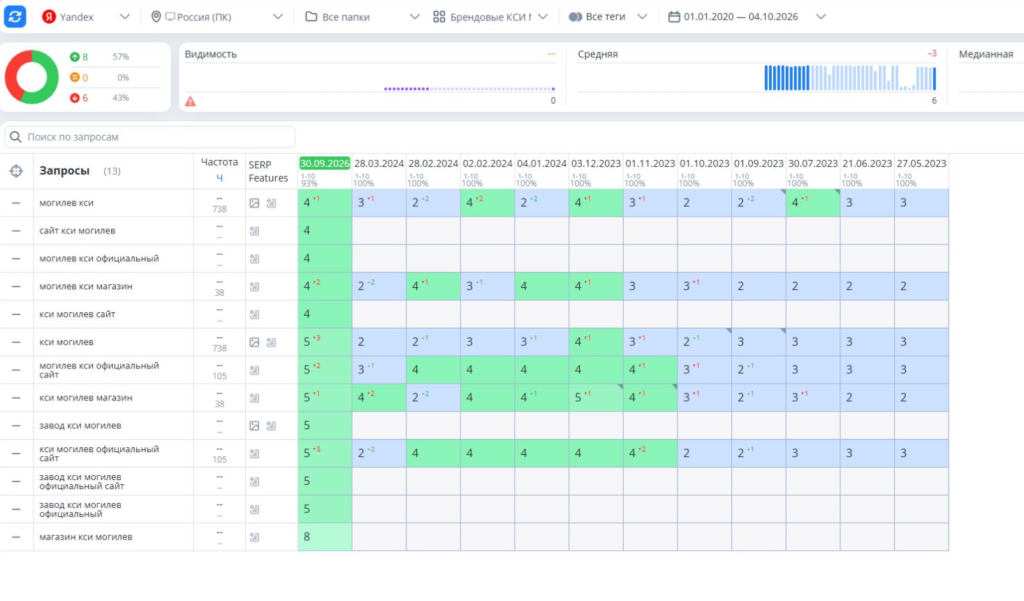The width and height of the screenshot is (1024, 601).
Task: Click the Средняя blue bar chart
Action: pyautogui.click(x=850, y=78)
